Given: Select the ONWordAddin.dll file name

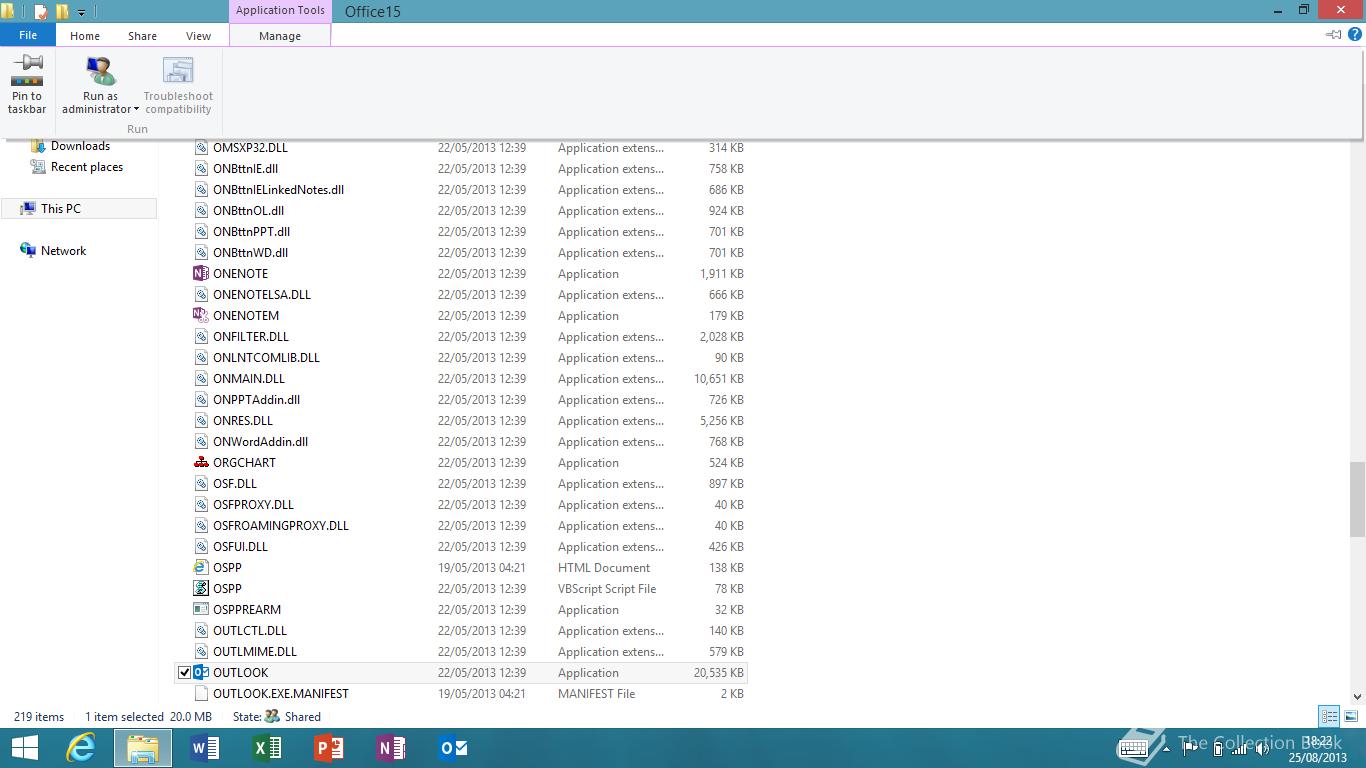Looking at the screenshot, I should point(260,441).
